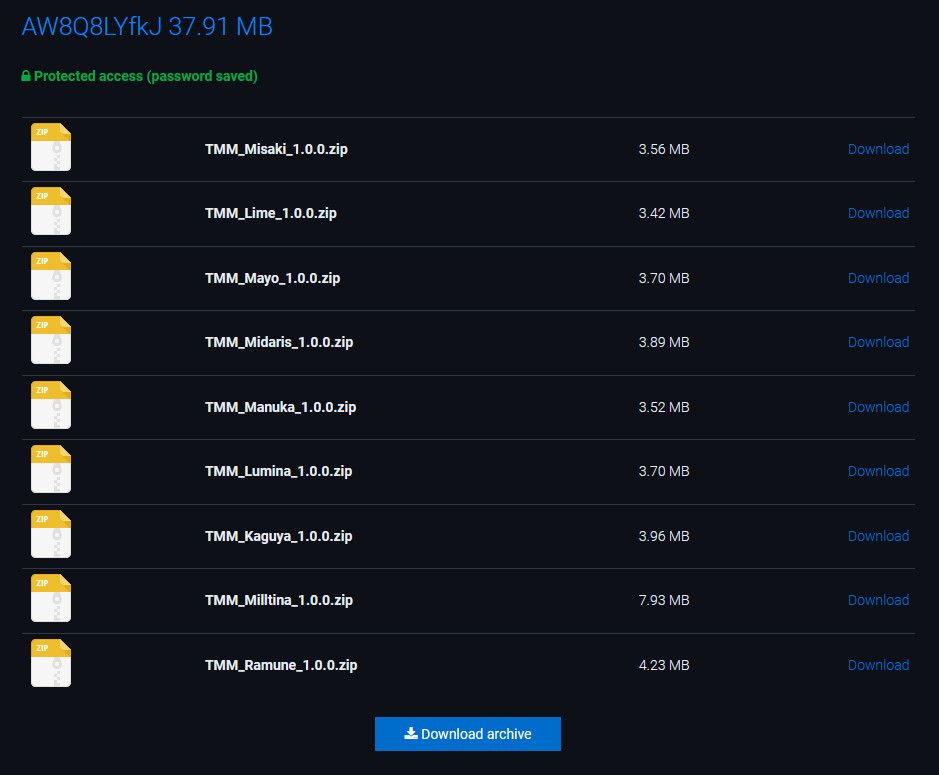
Task: Click the ZIP icon for TMM_Lumina_1.0.0.zip
Action: pyautogui.click(x=51, y=470)
